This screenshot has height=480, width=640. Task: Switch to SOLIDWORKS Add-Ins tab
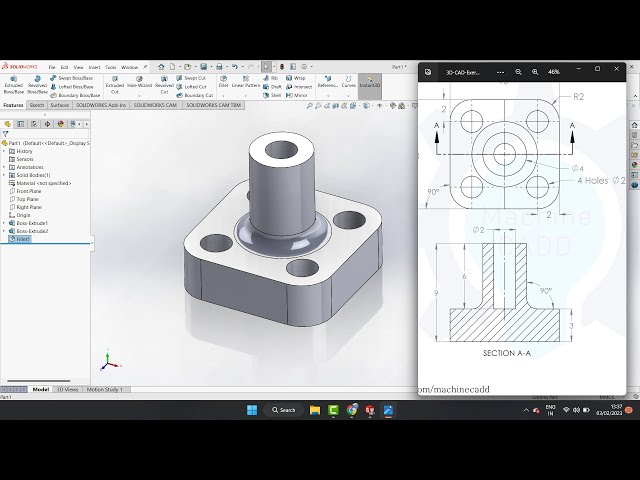point(101,105)
